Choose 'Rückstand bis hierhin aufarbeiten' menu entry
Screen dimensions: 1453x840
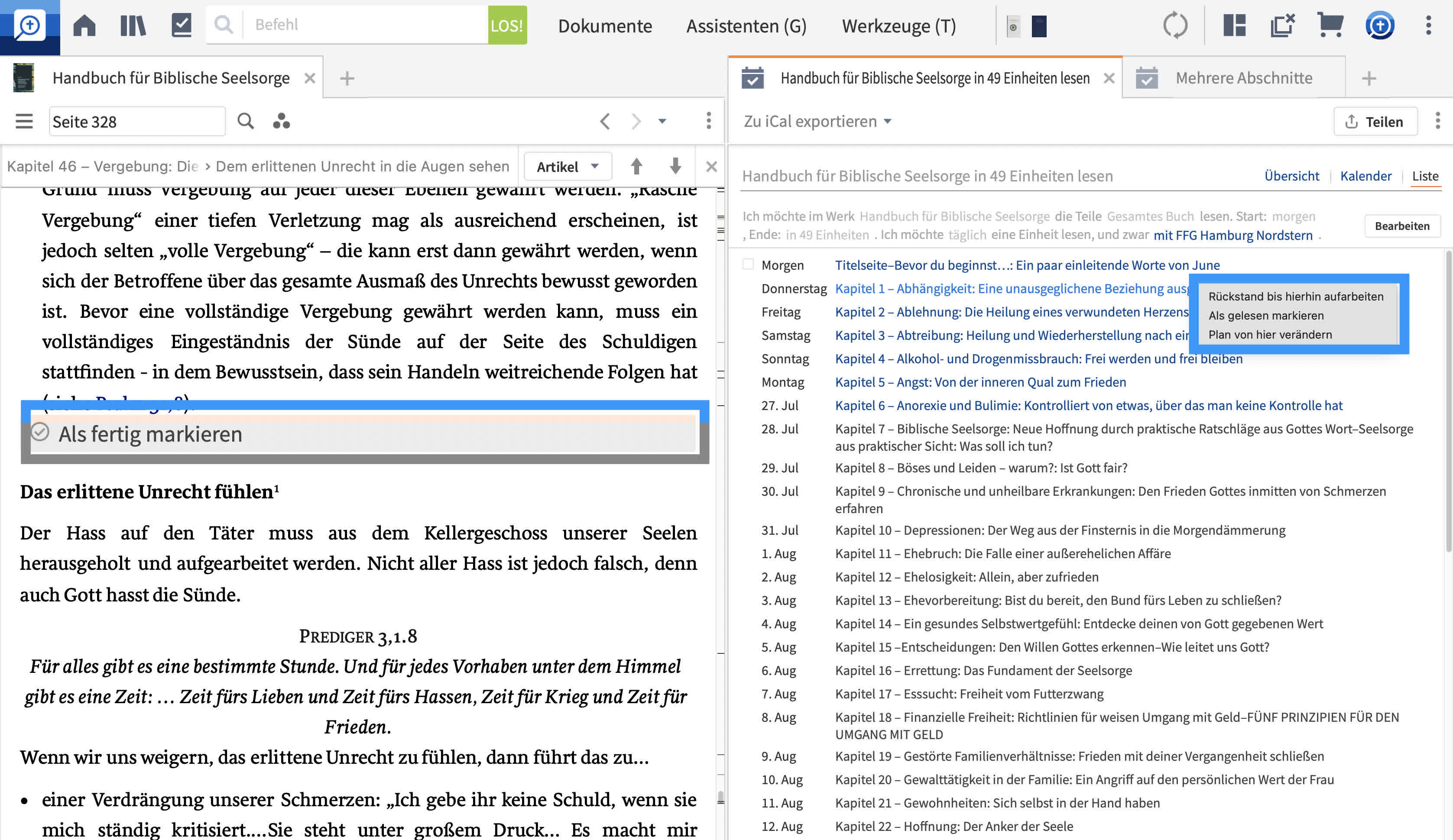1296,296
